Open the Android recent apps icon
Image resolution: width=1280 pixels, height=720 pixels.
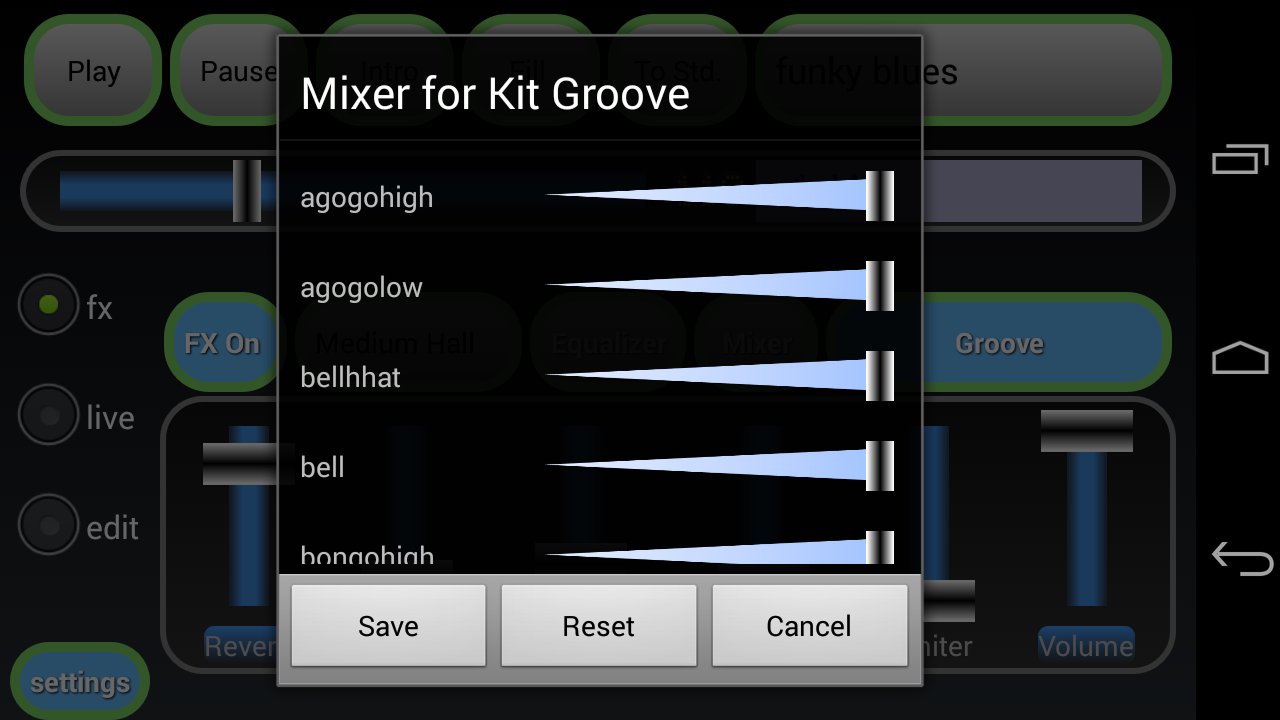coord(1240,159)
